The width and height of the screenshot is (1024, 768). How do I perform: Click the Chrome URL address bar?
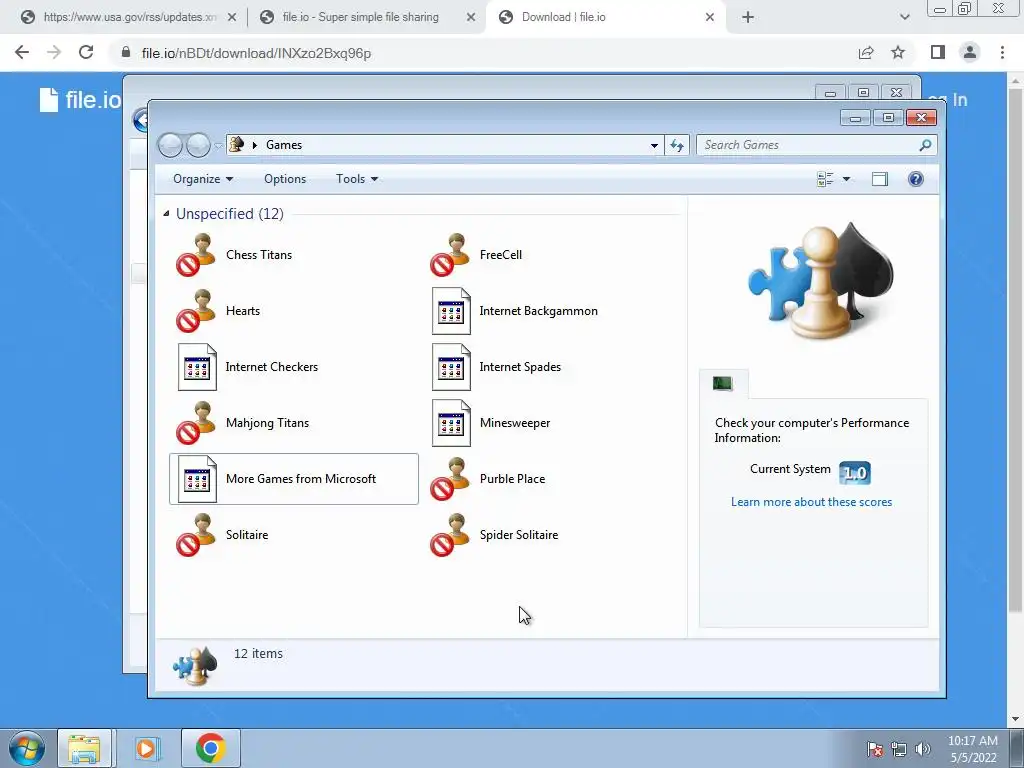483,53
